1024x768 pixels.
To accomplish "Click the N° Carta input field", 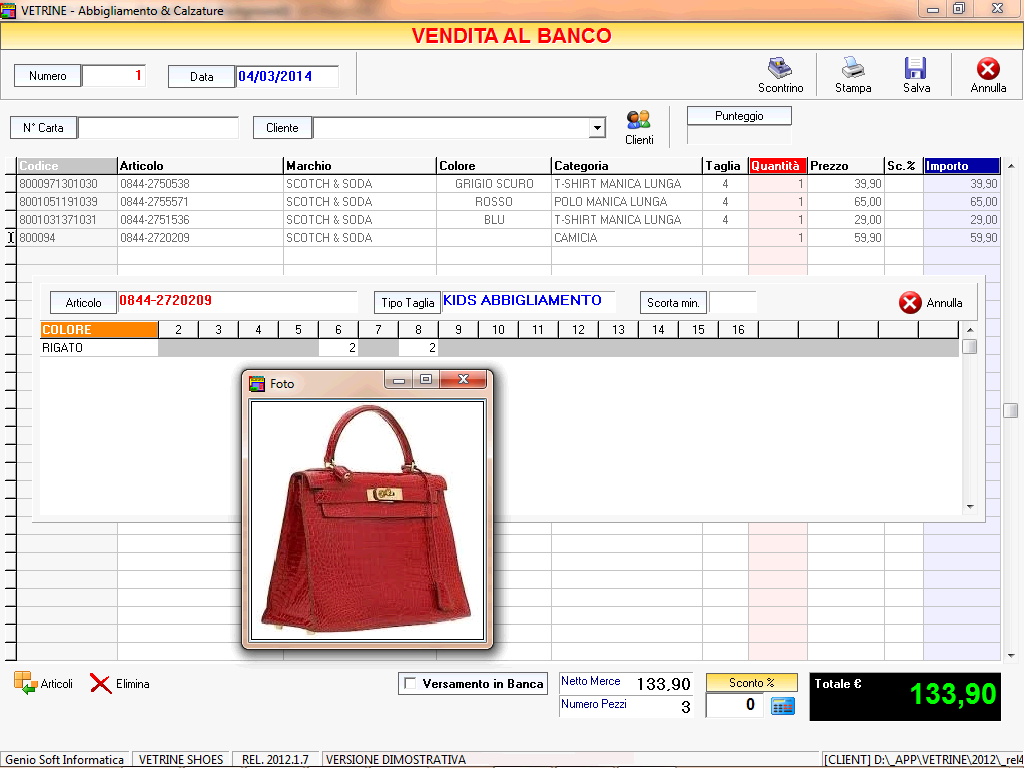I will coord(159,128).
